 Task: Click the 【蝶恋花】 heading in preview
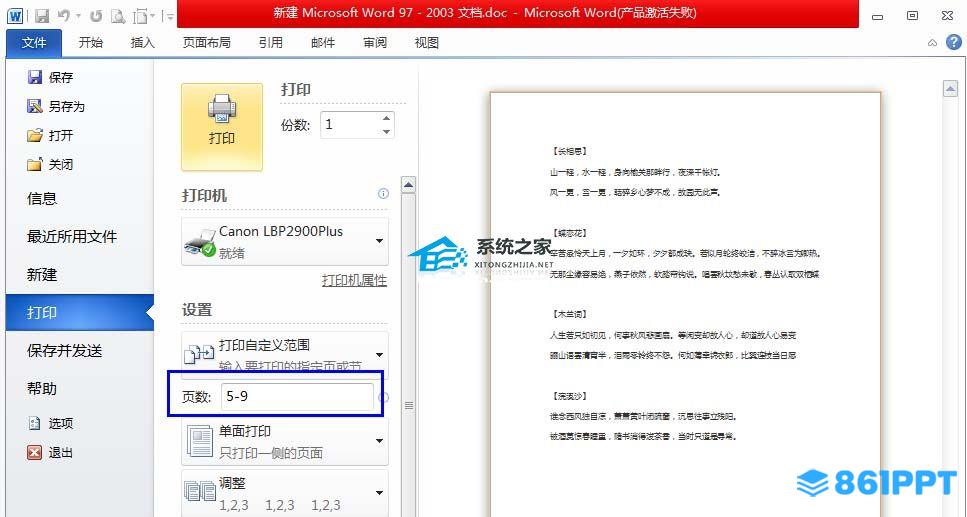point(568,233)
